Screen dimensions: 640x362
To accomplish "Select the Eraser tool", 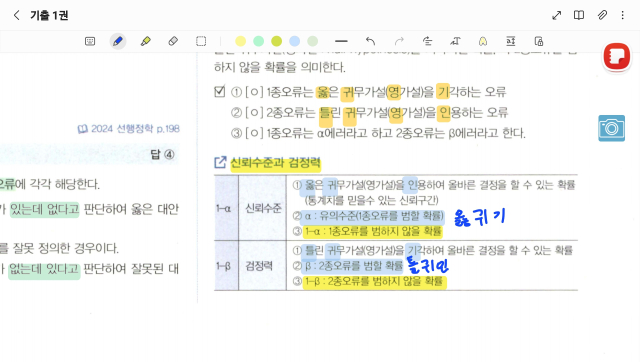I will 173,41.
